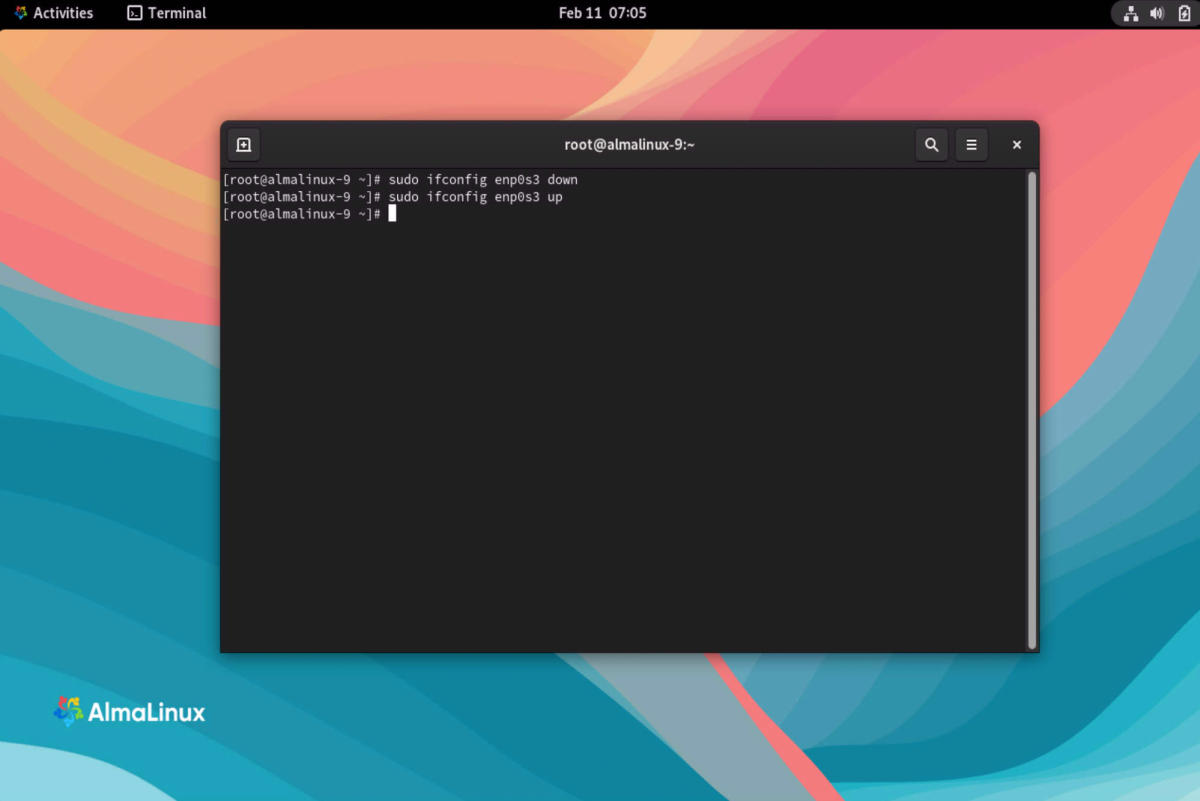The height and width of the screenshot is (801, 1200).
Task: Click the cursor at the current prompt
Action: (x=393, y=214)
